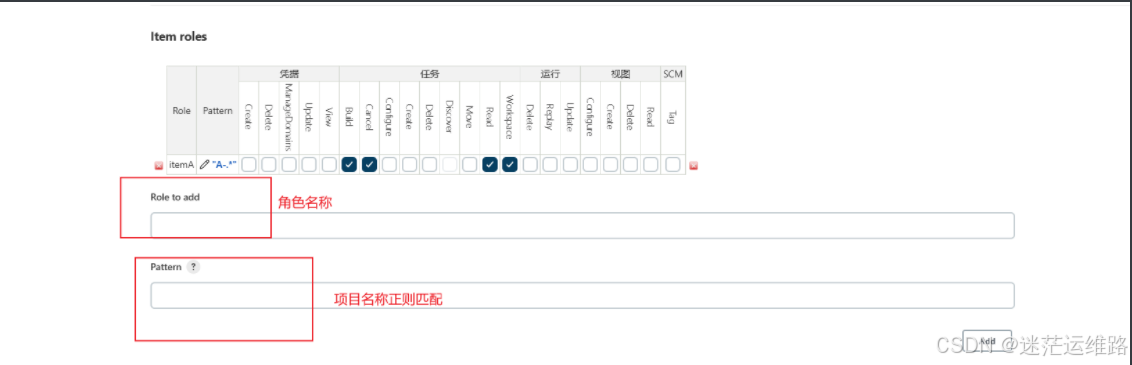Viewport: 1132px width, 365px height.
Task: Delete itemA role using left red X icon
Action: click(x=159, y=165)
